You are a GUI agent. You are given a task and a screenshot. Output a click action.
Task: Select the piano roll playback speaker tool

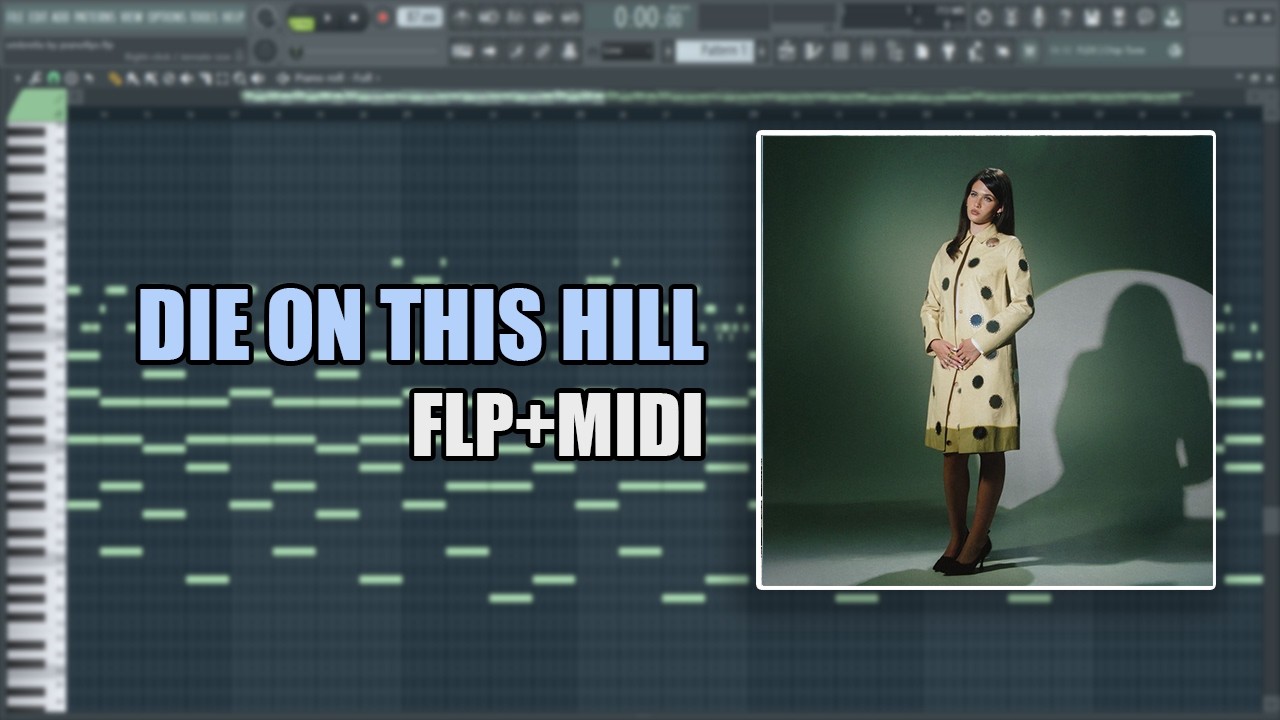258,78
